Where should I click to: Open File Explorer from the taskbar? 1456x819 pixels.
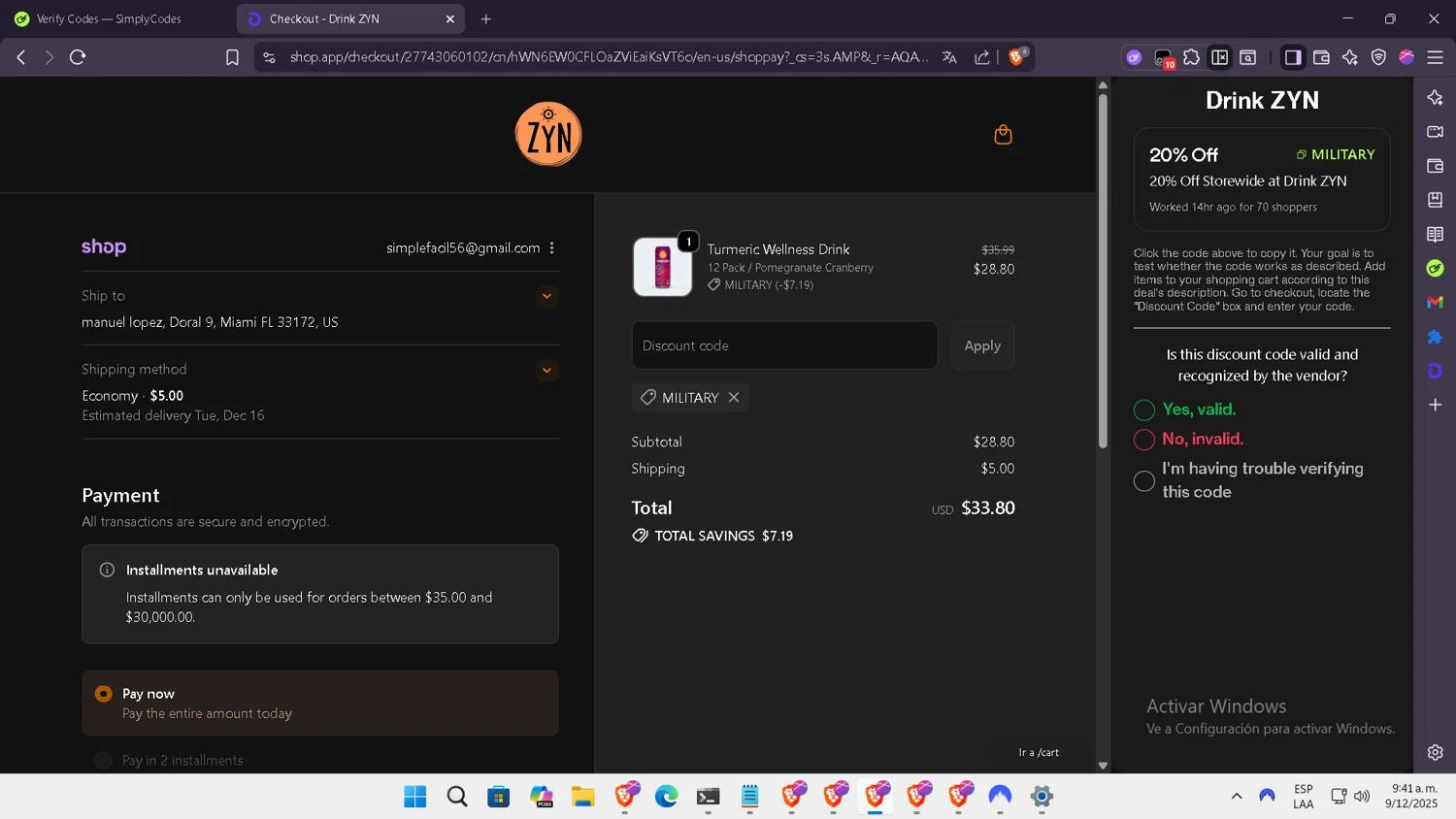pos(582,797)
